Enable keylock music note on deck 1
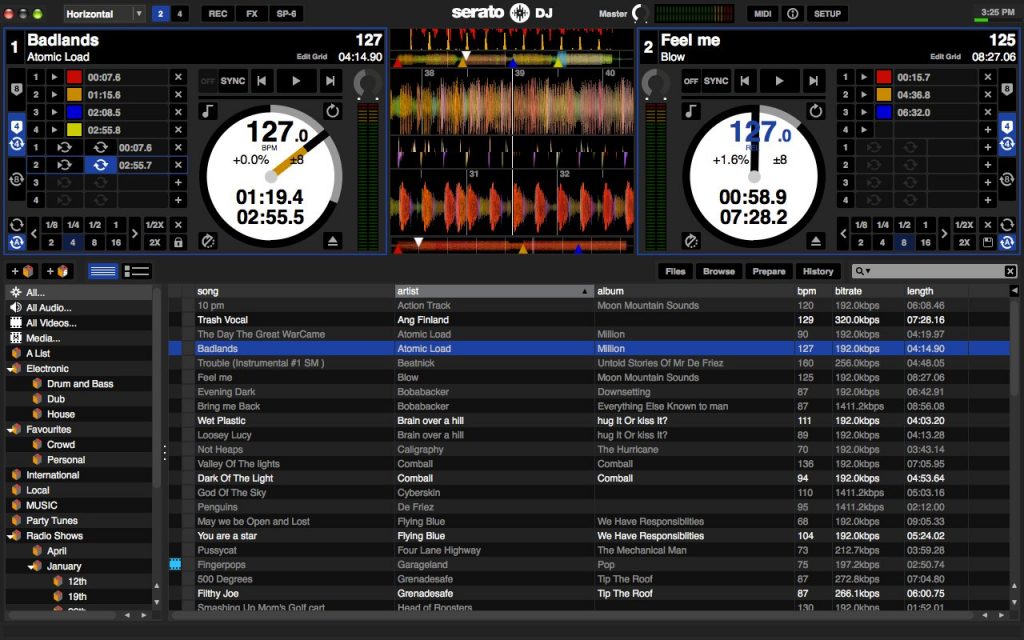Image resolution: width=1024 pixels, height=640 pixels. (x=208, y=111)
